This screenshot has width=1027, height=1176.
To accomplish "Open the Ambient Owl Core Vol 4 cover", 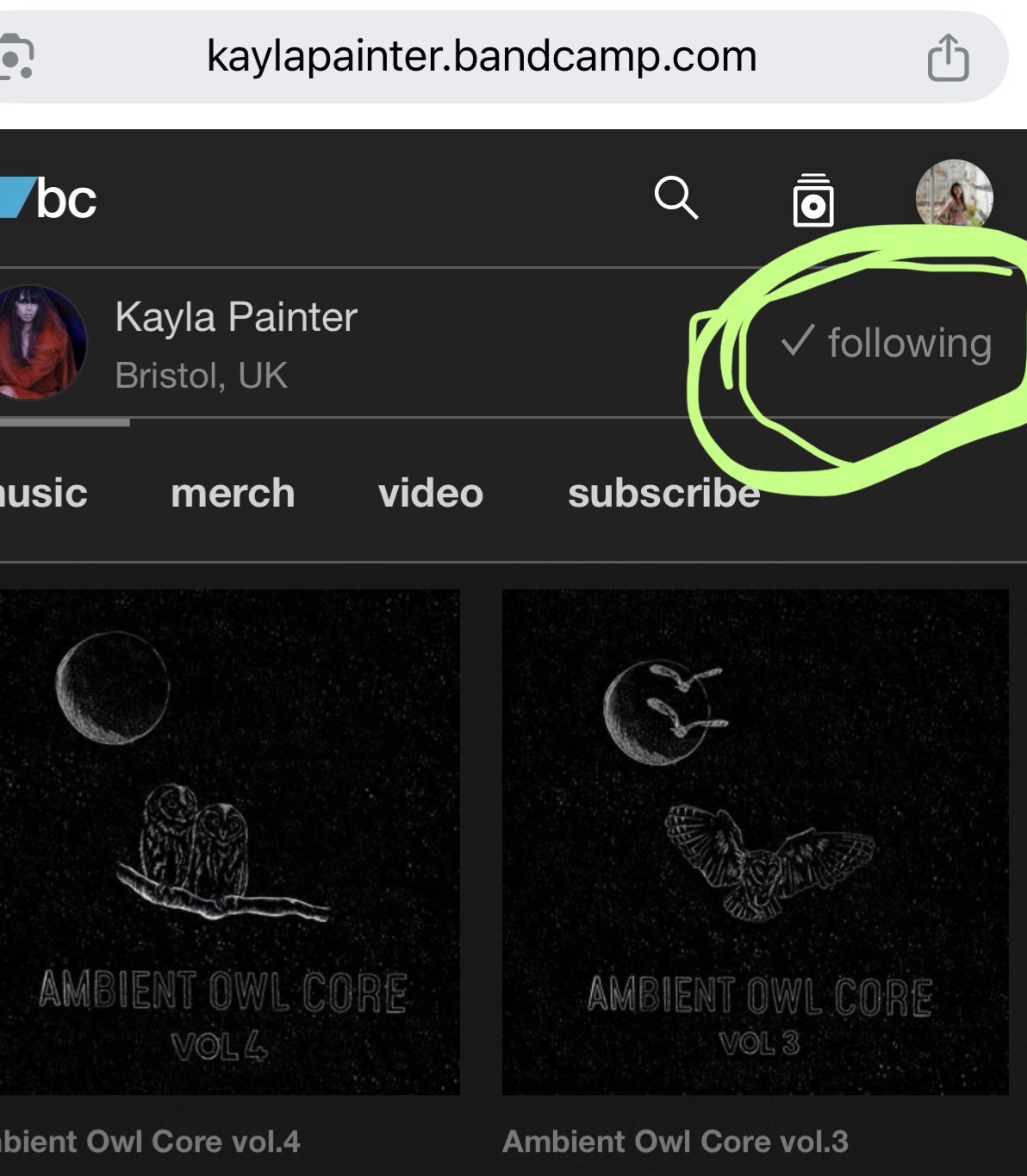I will (x=227, y=842).
